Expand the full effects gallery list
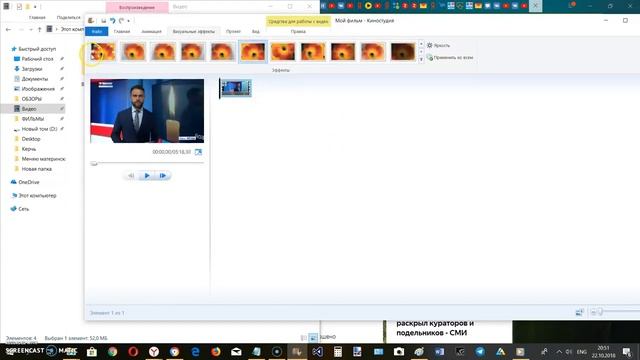This screenshot has width=640, height=360. [x=421, y=60]
